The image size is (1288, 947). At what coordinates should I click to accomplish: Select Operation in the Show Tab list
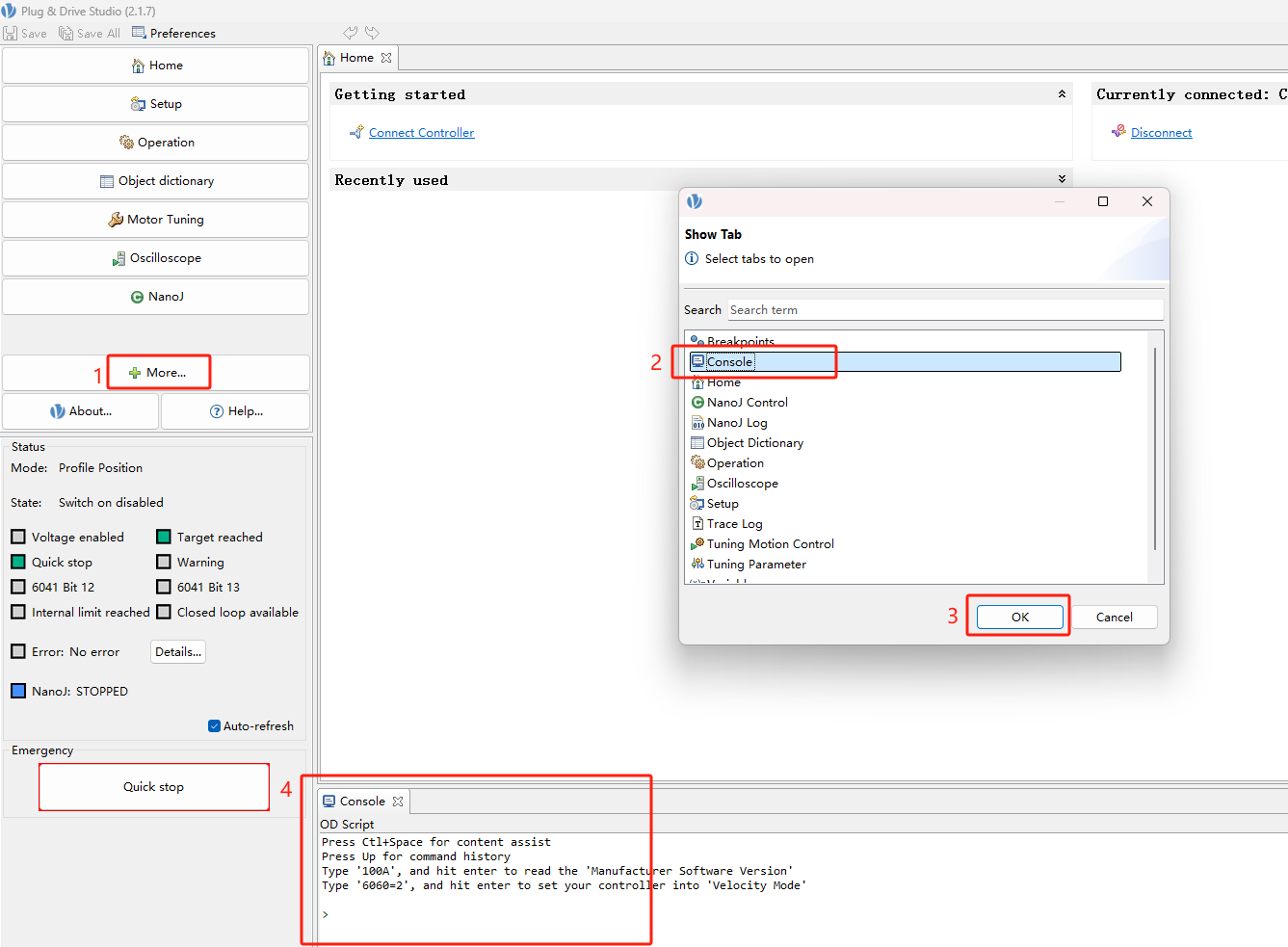[735, 463]
